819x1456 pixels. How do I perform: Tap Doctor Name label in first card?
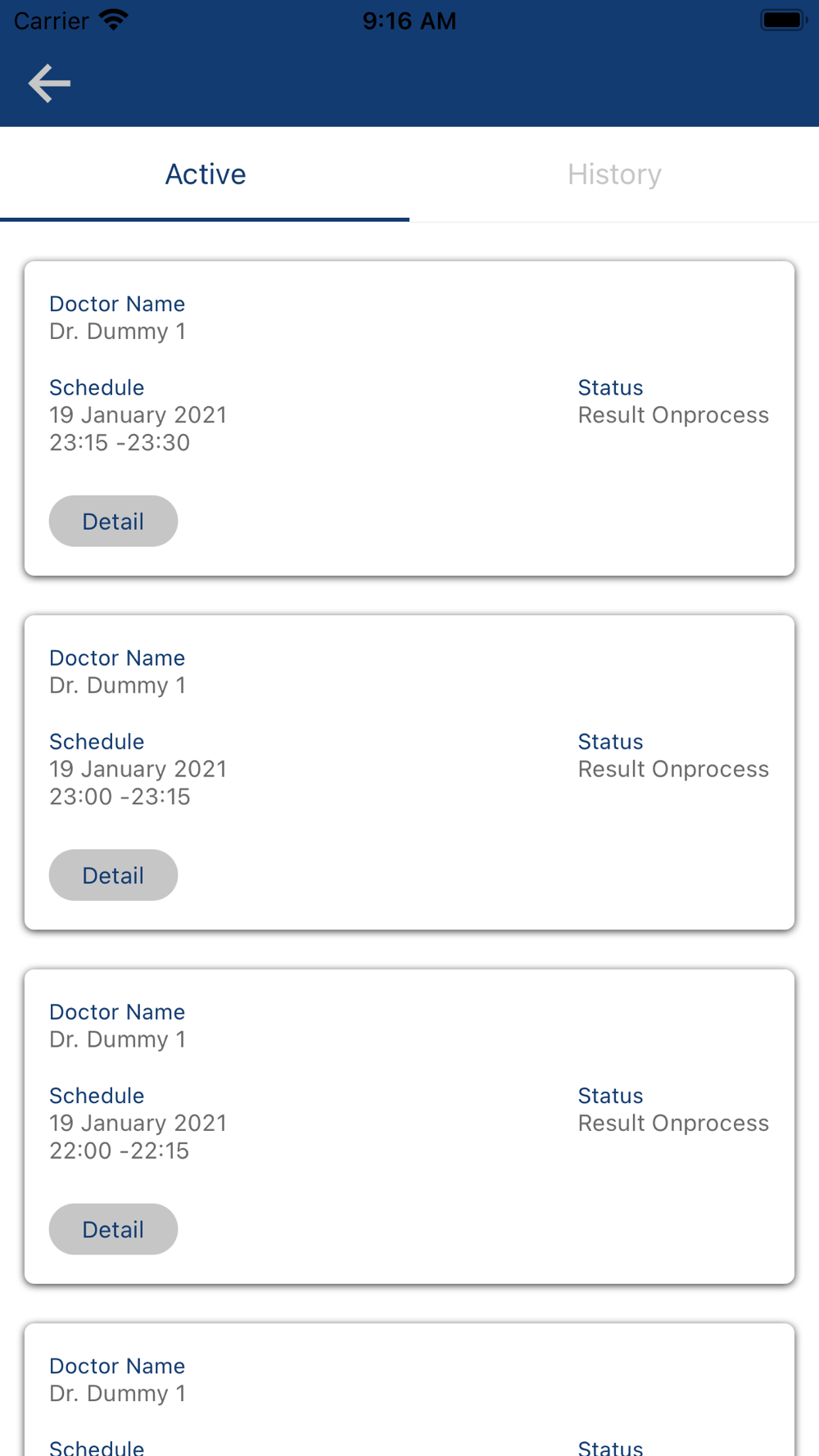tap(117, 304)
